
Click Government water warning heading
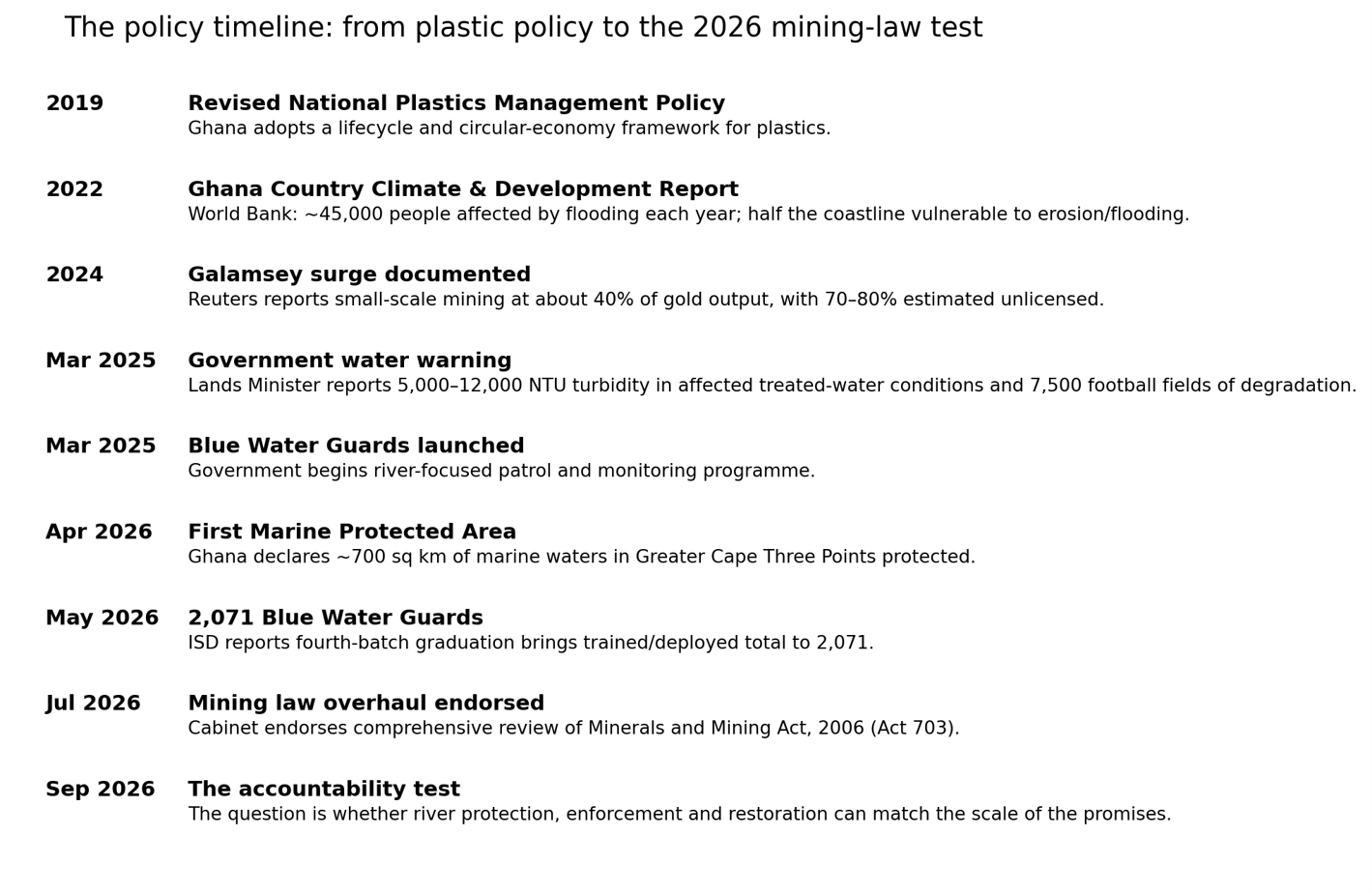click(x=350, y=361)
